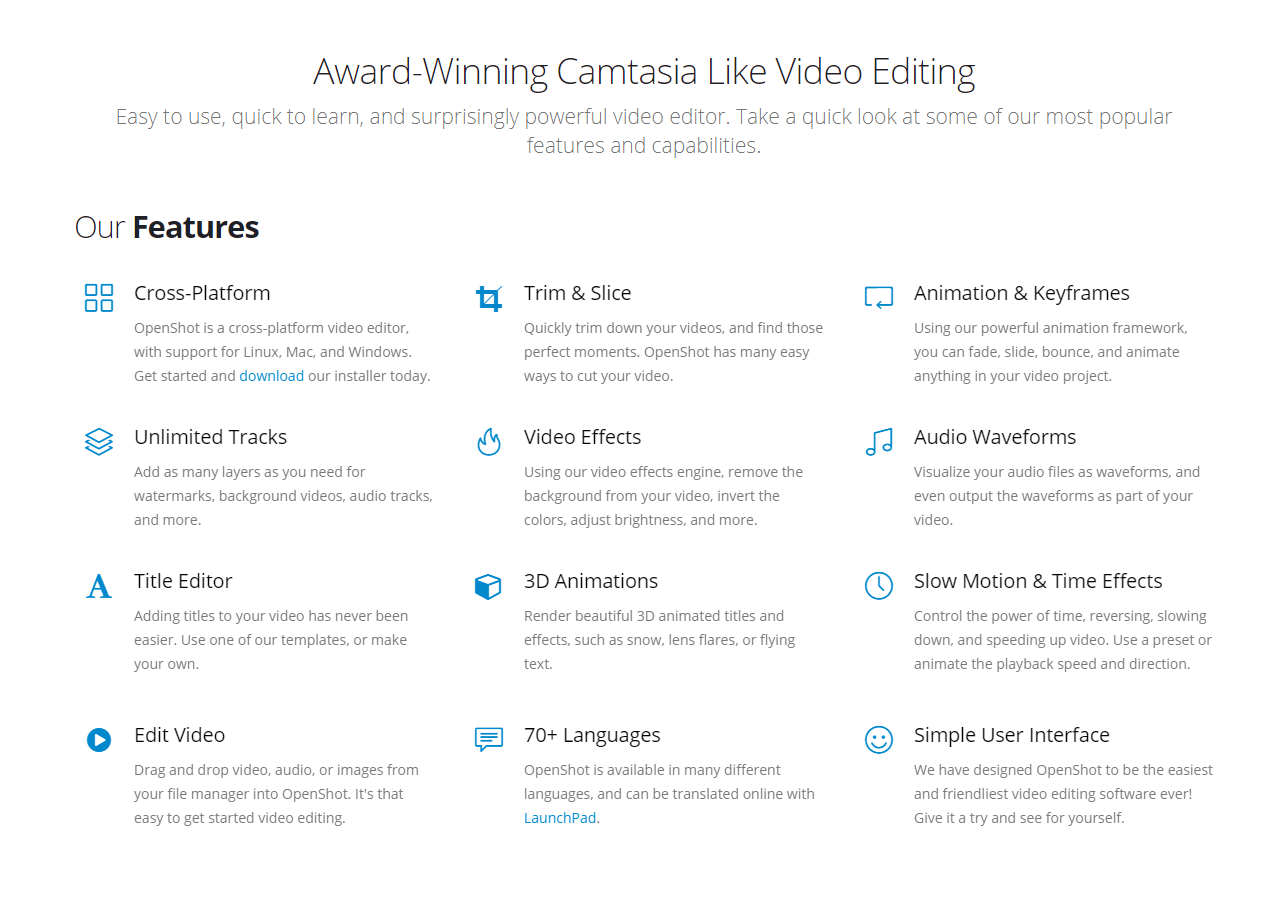Open the download link in Cross-Platform text
The image size is (1285, 904).
272,376
